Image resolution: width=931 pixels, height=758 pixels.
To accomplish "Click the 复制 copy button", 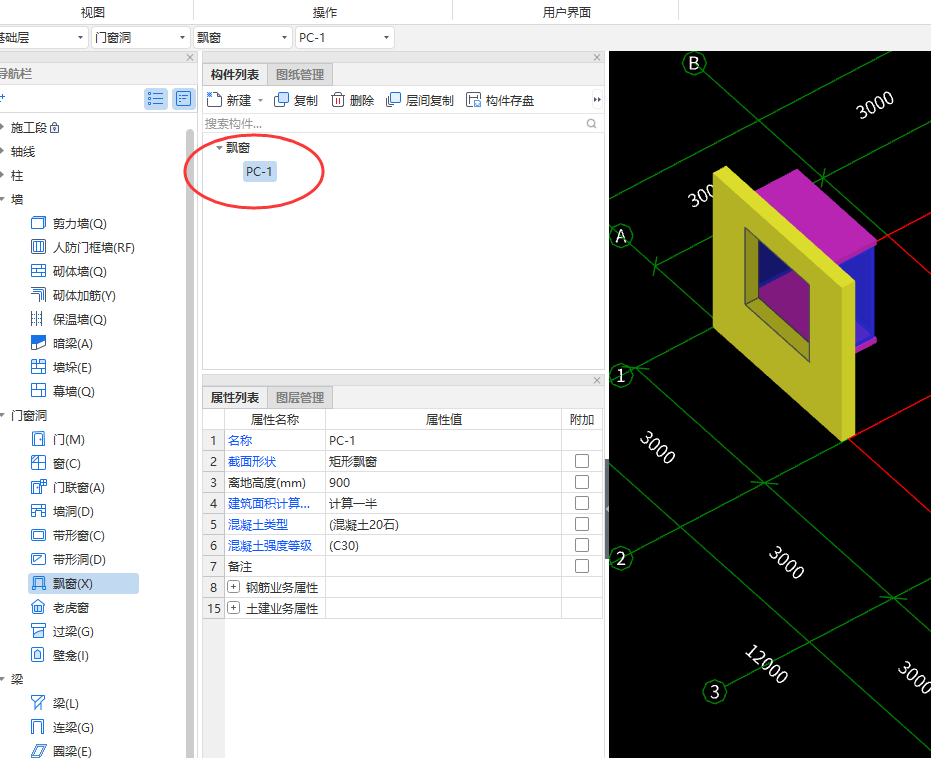I will click(x=296, y=100).
